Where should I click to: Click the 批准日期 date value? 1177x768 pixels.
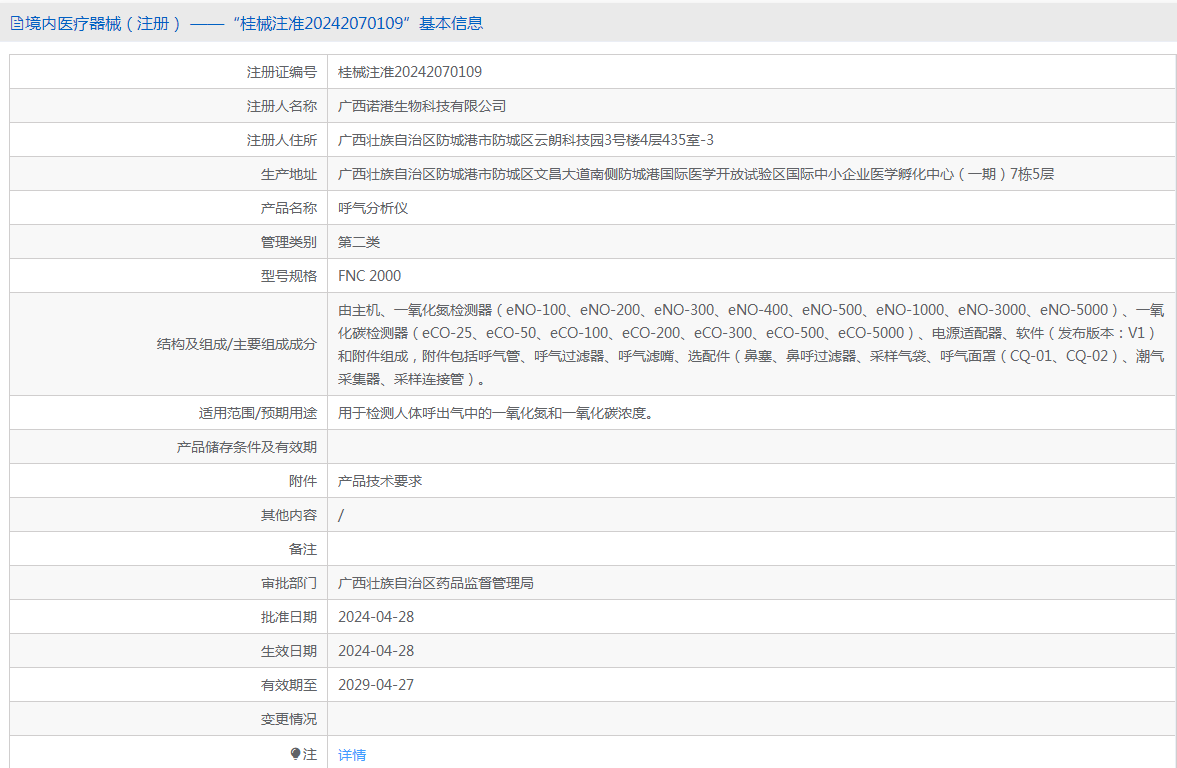tap(376, 617)
